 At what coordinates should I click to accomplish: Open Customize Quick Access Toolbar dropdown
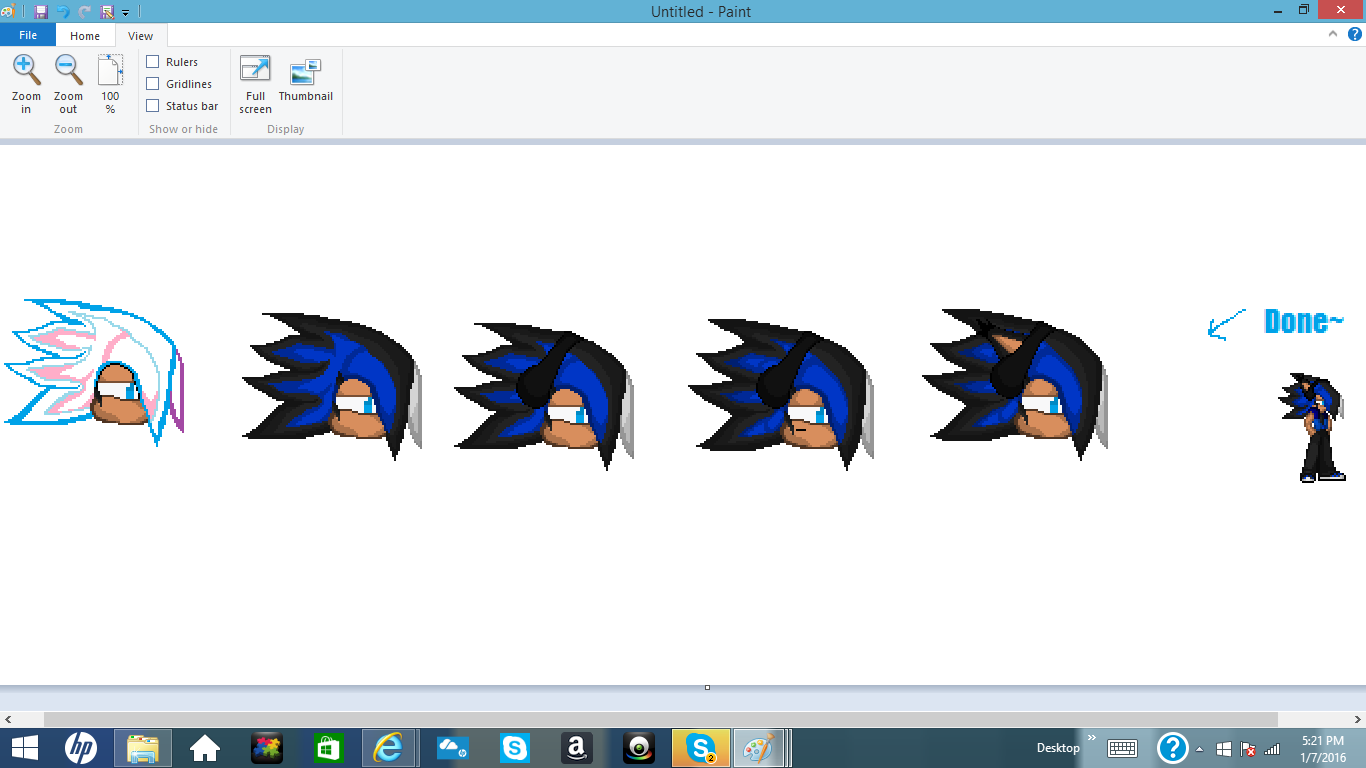click(126, 13)
